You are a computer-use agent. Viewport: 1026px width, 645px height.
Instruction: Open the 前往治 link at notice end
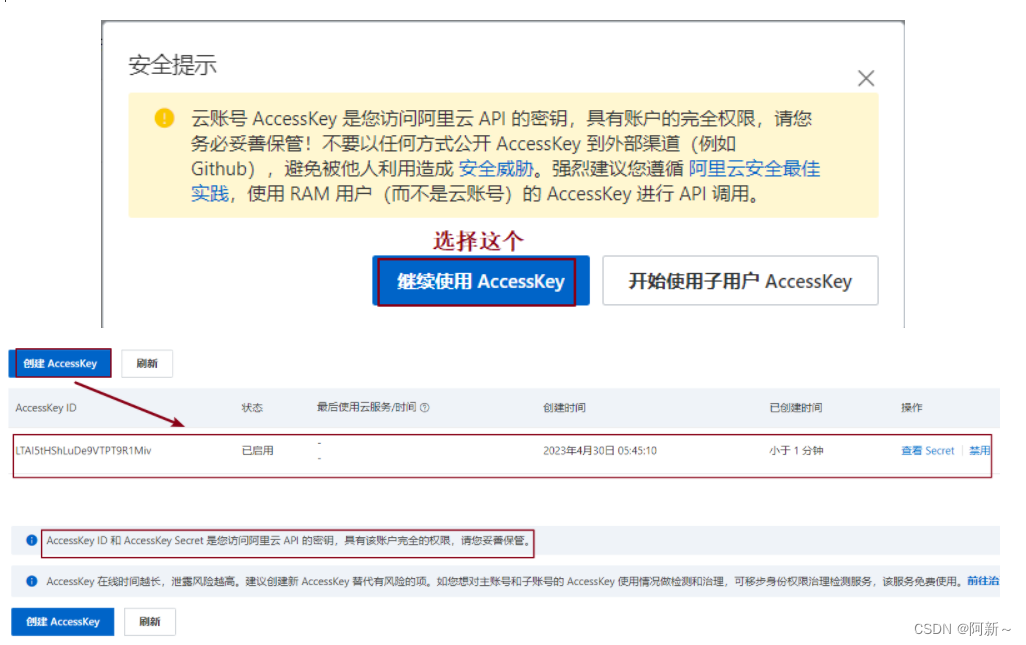(983, 581)
